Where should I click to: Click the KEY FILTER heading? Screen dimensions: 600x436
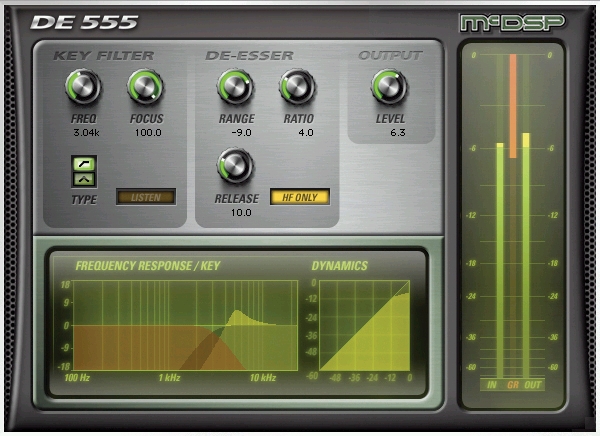103,56
